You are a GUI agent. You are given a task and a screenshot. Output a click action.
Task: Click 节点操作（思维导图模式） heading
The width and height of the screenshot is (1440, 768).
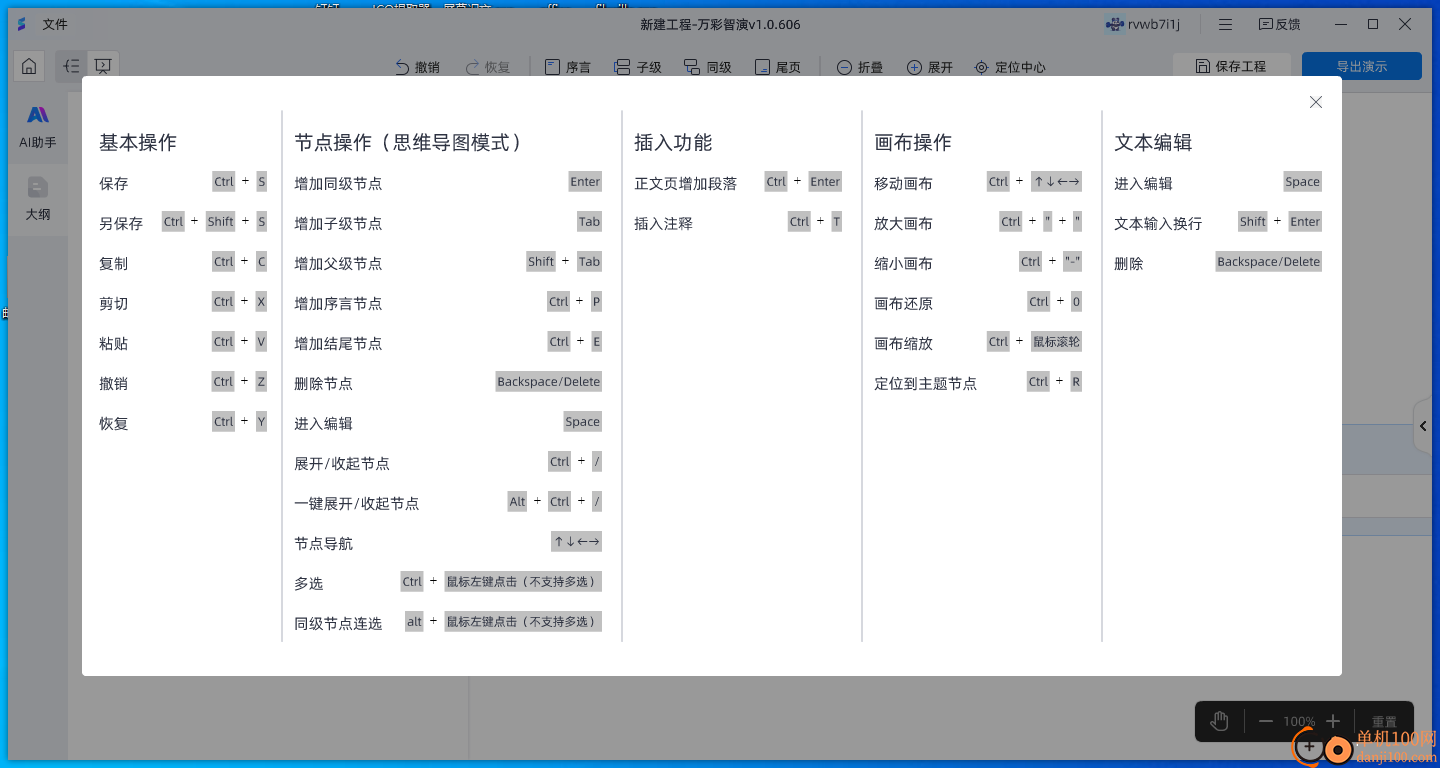pos(408,142)
